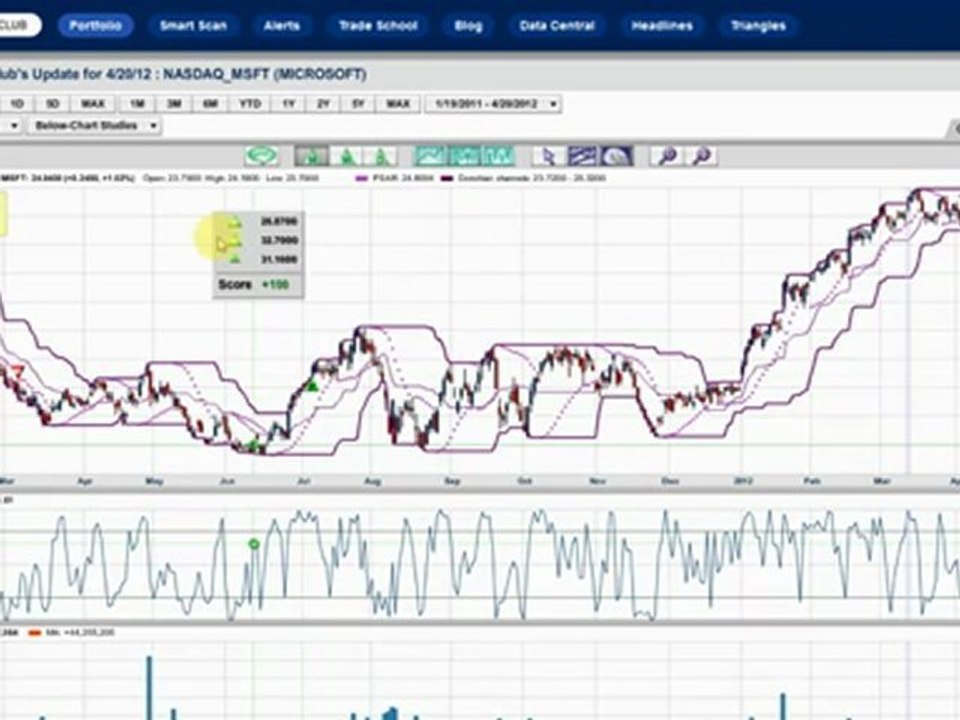Switch to the middle teal chart style icon
The height and width of the screenshot is (720, 960).
coord(464,156)
